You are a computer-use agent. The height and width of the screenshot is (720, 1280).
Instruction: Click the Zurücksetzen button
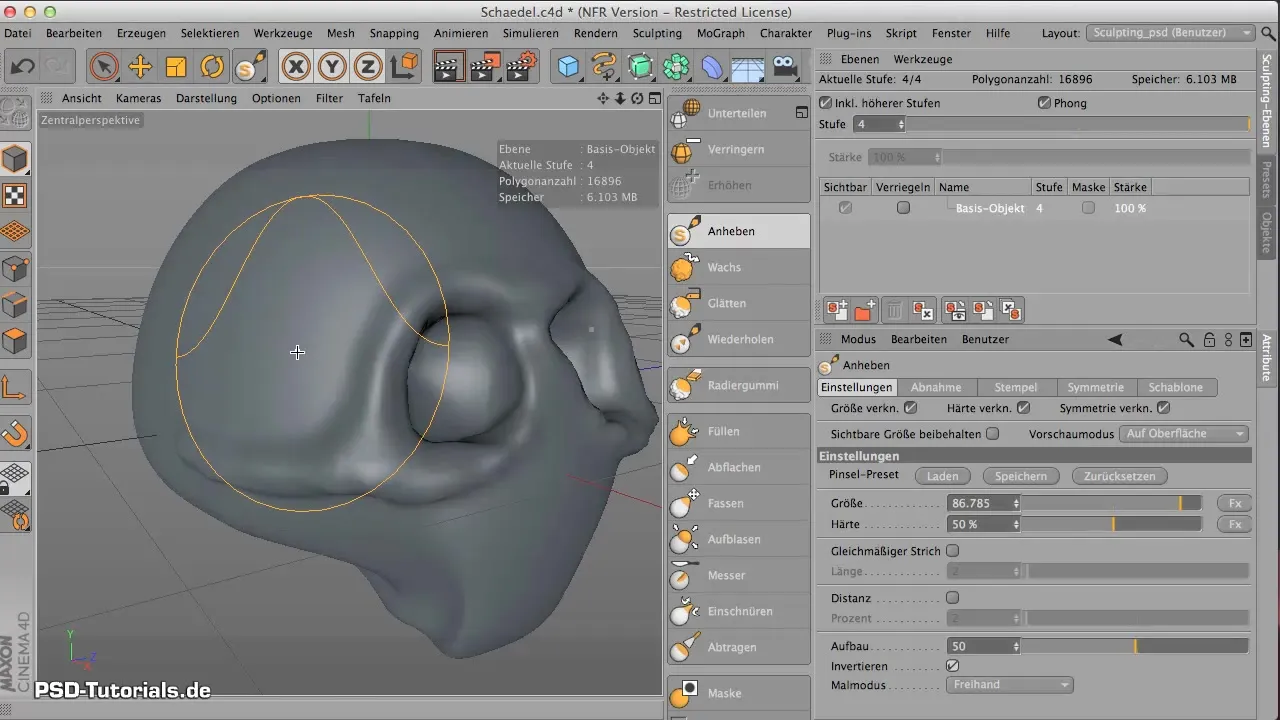1119,476
